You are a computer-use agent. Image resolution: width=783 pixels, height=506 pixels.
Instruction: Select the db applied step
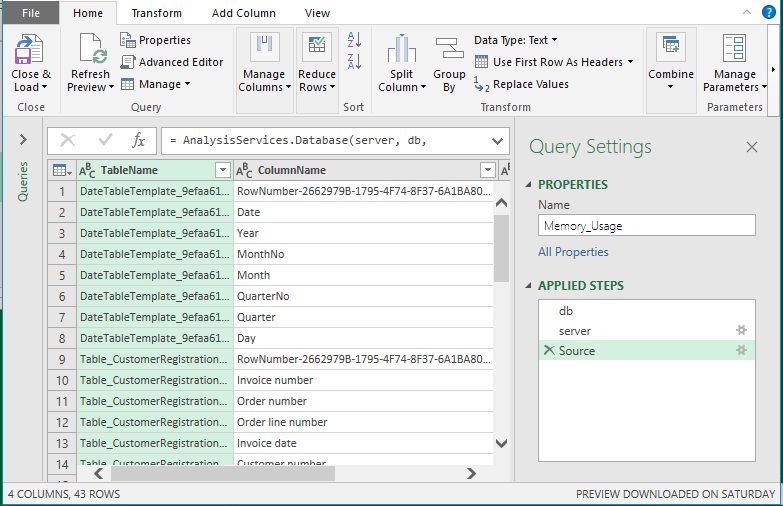tap(647, 311)
